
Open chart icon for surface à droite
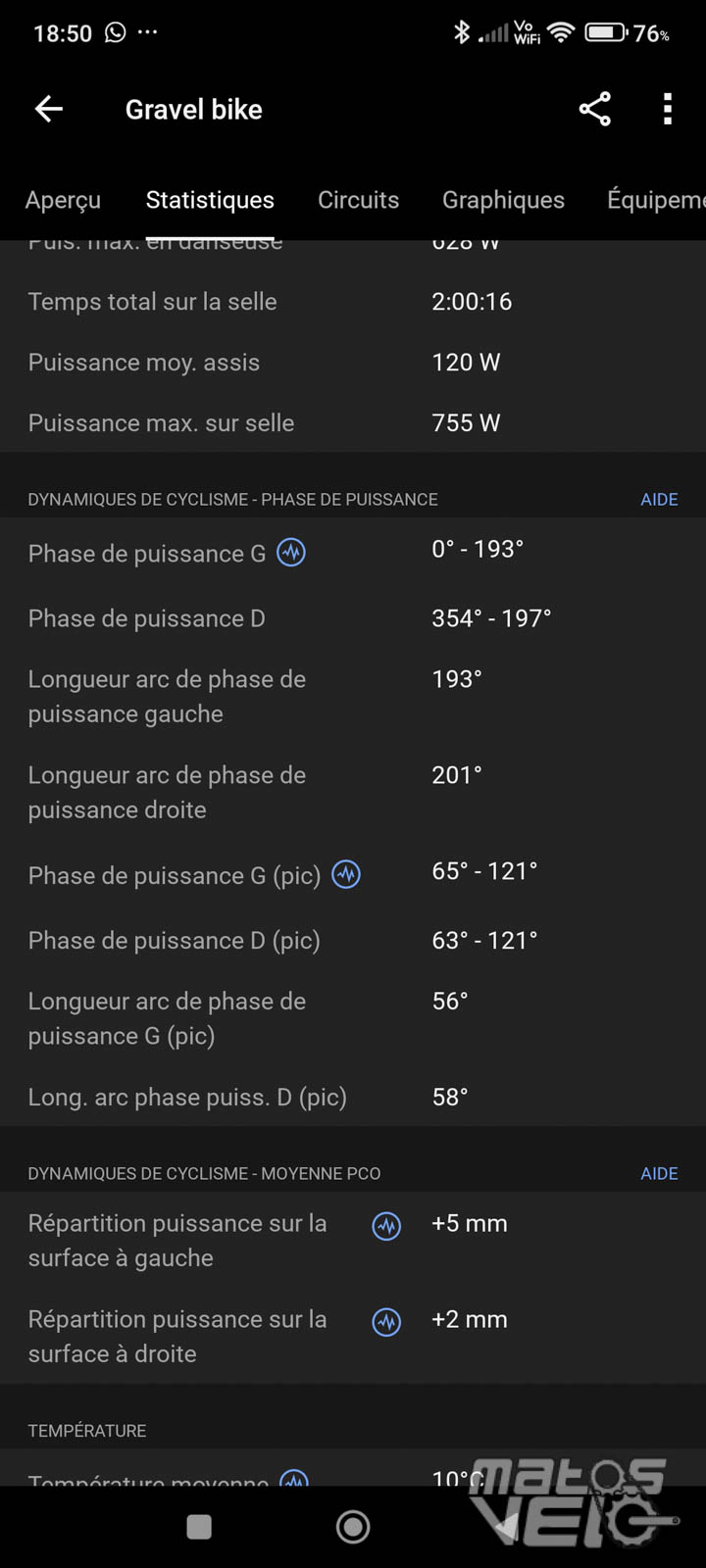click(387, 1322)
